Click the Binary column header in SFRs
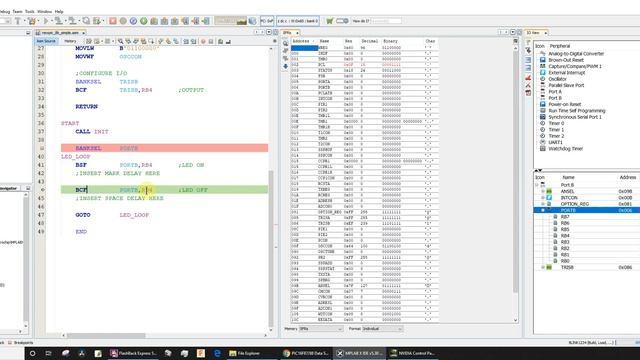640x360 pixels. click(x=390, y=41)
